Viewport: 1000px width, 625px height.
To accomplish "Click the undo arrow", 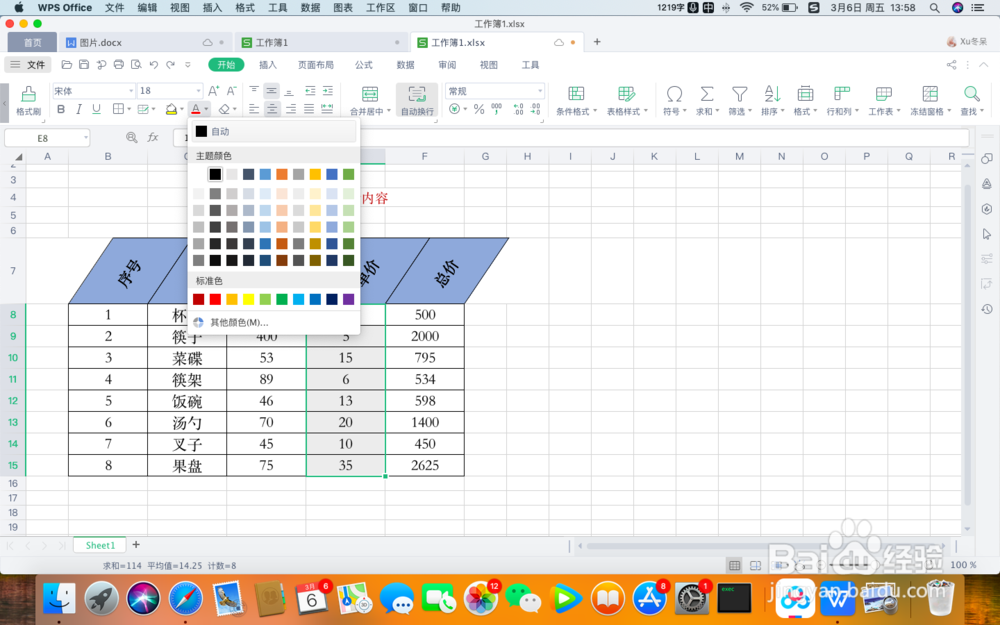I will (154, 64).
